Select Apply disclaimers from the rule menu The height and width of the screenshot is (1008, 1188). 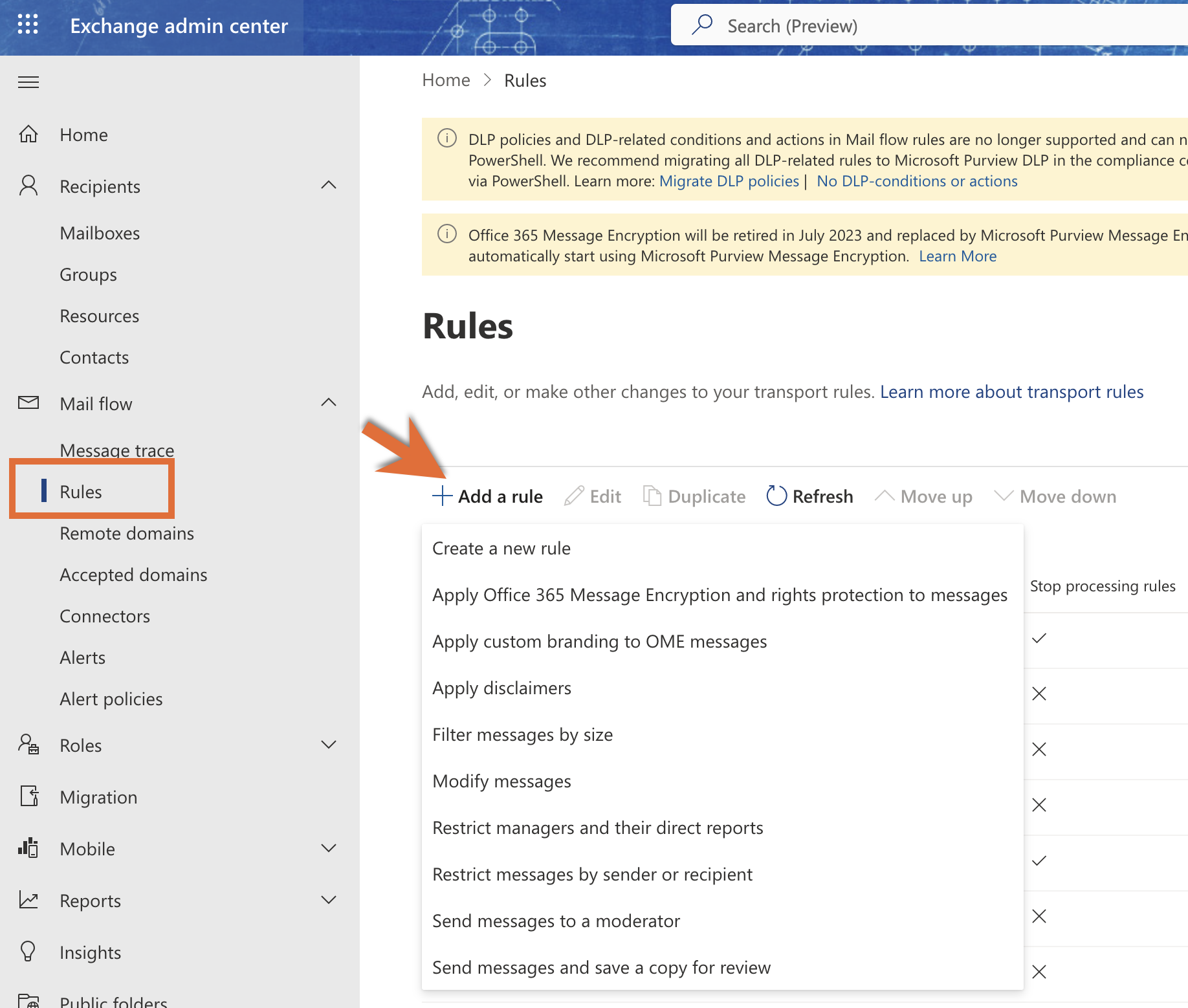[x=501, y=688]
